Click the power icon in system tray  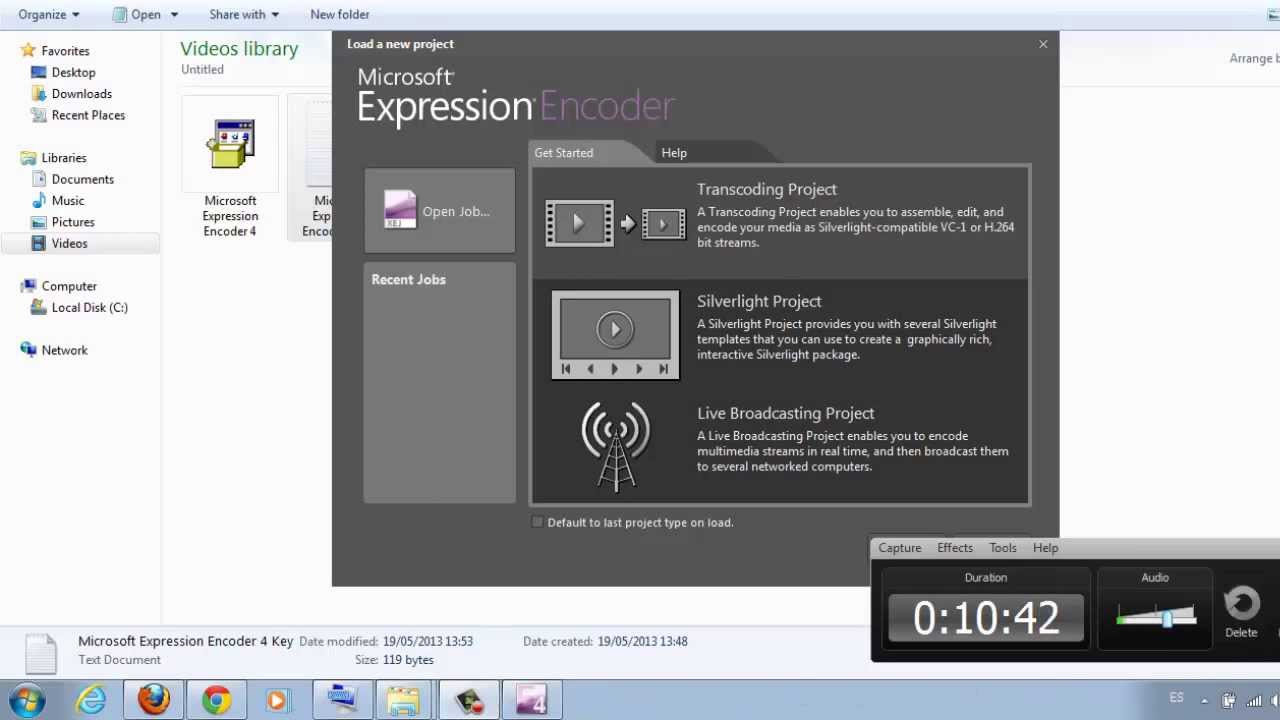[x=1229, y=701]
